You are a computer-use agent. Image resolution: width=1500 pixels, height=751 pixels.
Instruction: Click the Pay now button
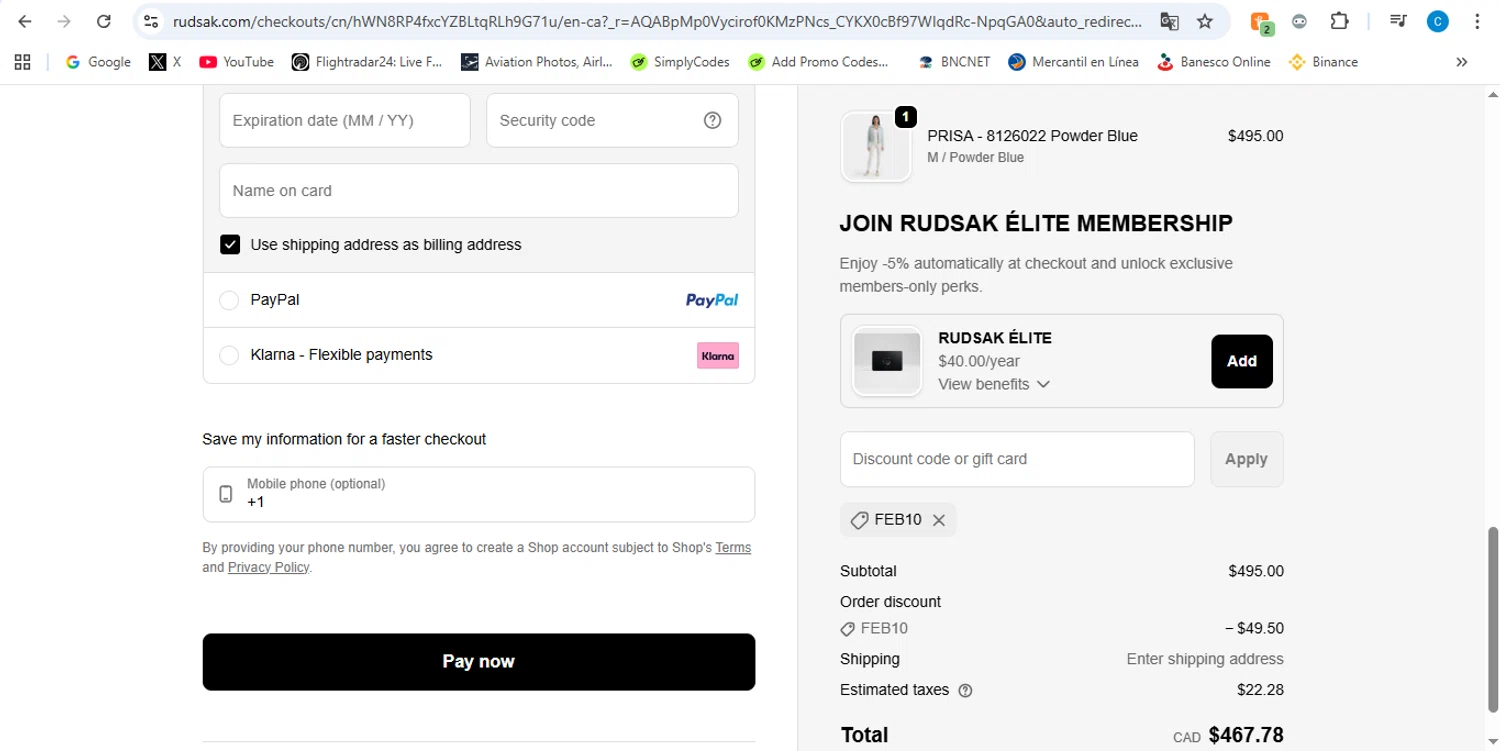479,662
